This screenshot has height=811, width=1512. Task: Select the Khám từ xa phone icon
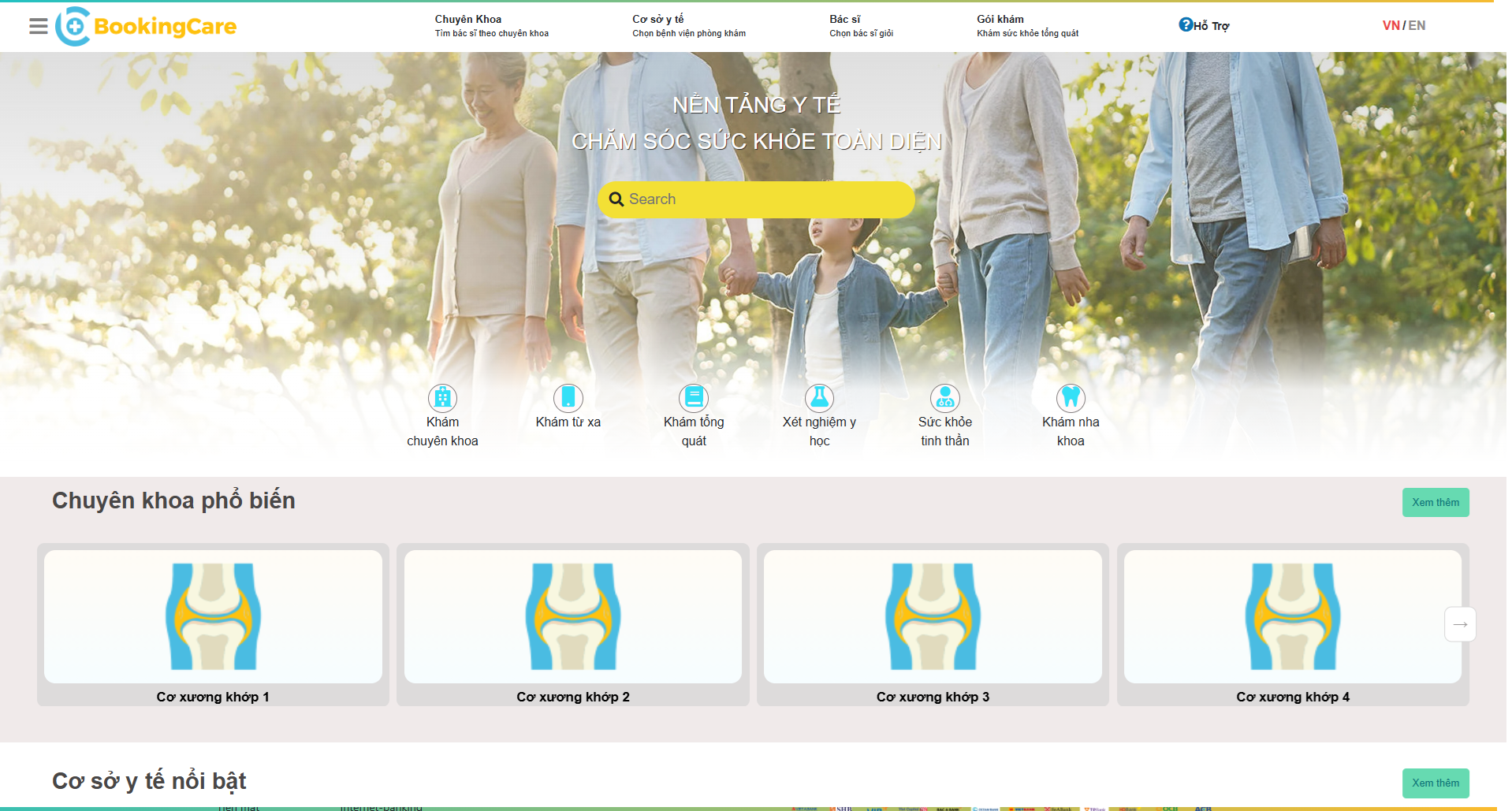point(568,398)
